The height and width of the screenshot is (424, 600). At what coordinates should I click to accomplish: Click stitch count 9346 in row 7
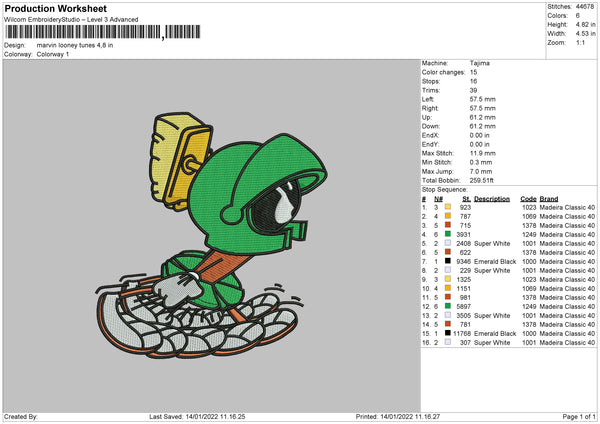pos(463,261)
